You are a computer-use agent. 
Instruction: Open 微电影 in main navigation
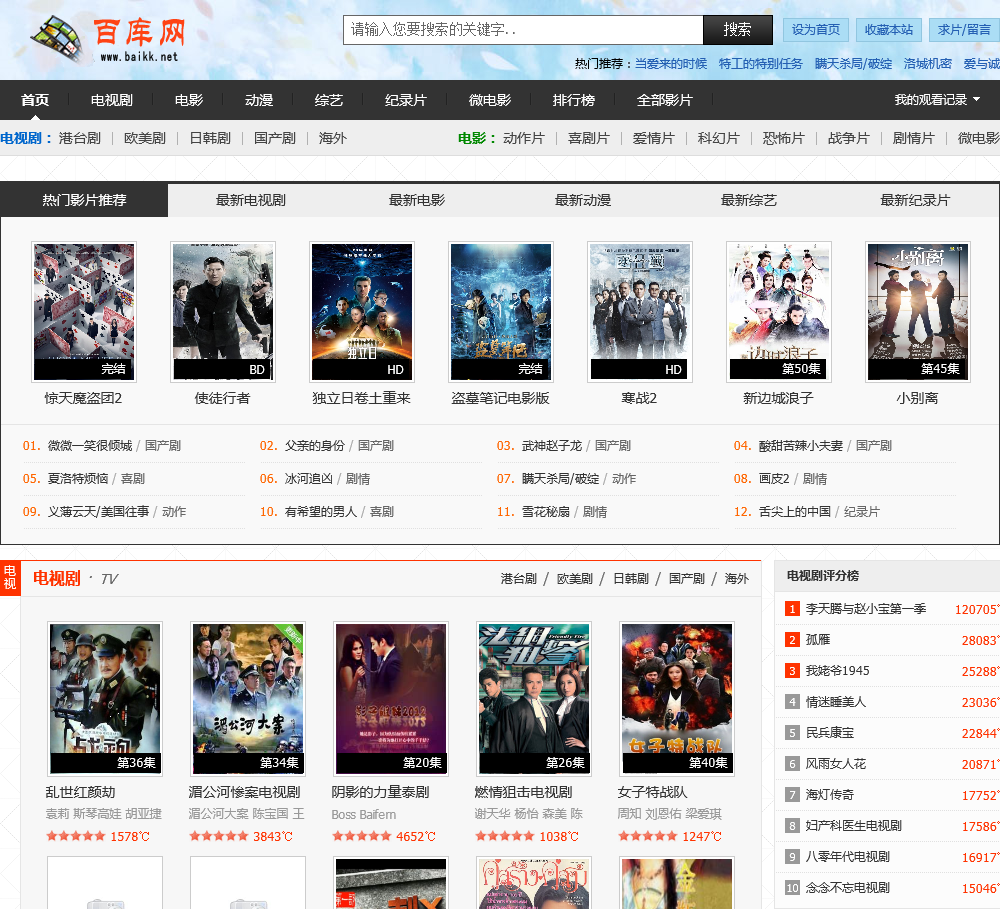(490, 100)
